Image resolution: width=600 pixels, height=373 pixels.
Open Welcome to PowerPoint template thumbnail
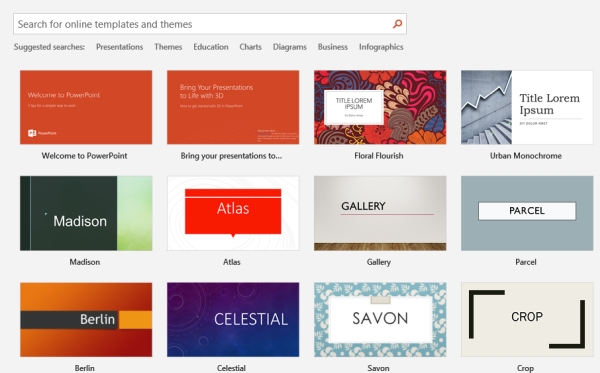[86, 107]
